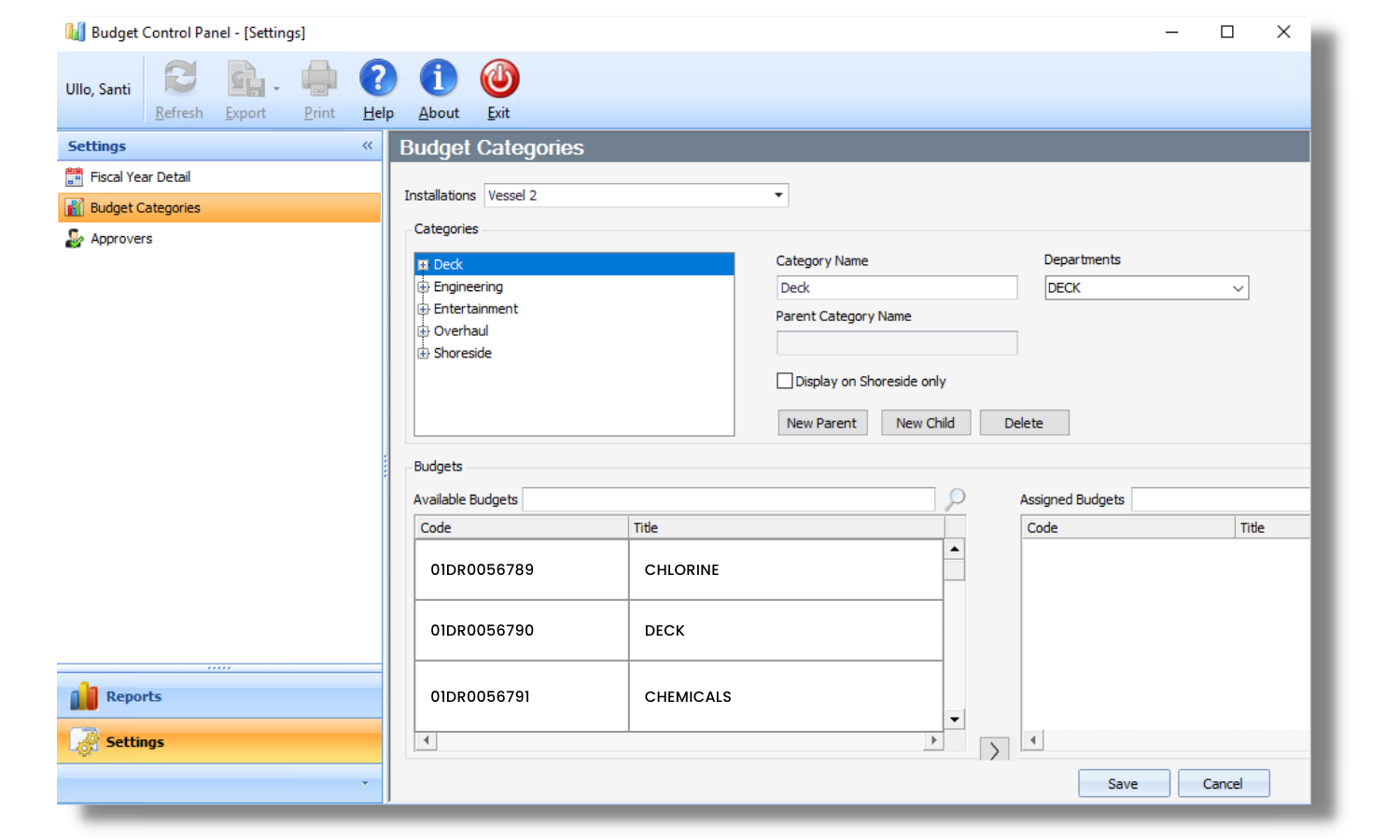Click the magnifier icon to search Available Budgets
Screen dimensions: 1400x840
pos(954,498)
